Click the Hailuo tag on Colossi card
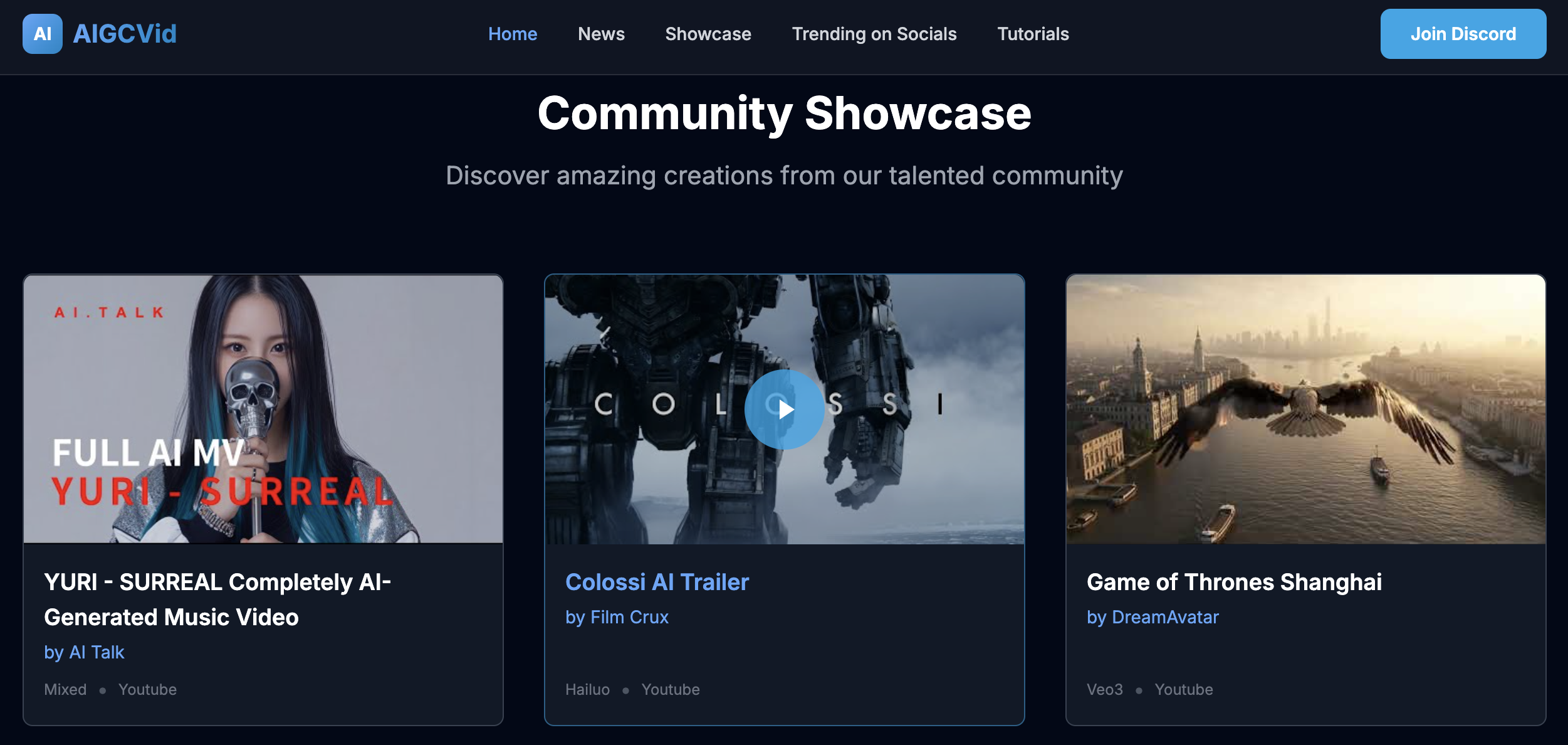The image size is (1568, 745). click(x=587, y=689)
